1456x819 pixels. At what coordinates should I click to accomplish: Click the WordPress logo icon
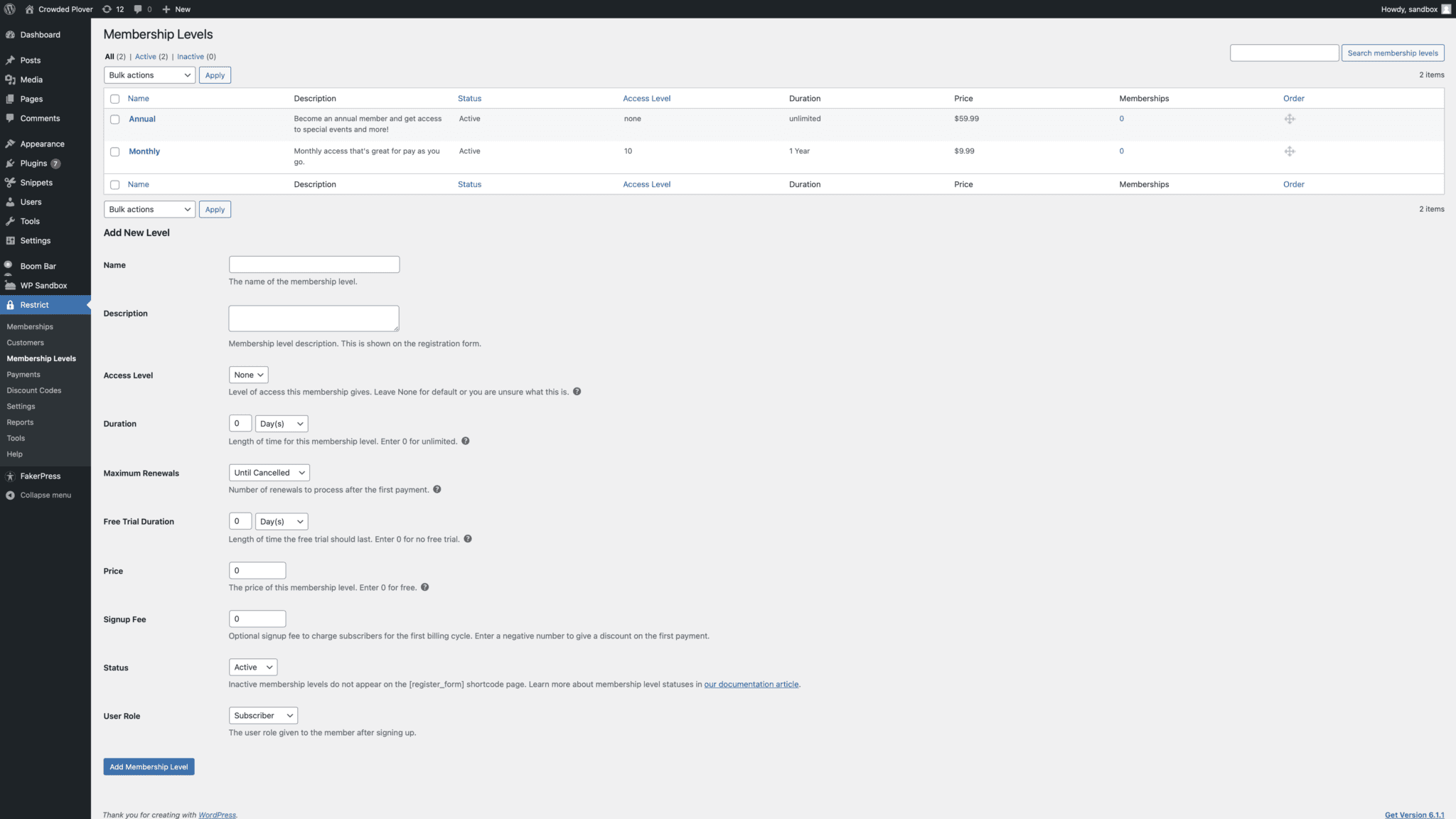10,9
